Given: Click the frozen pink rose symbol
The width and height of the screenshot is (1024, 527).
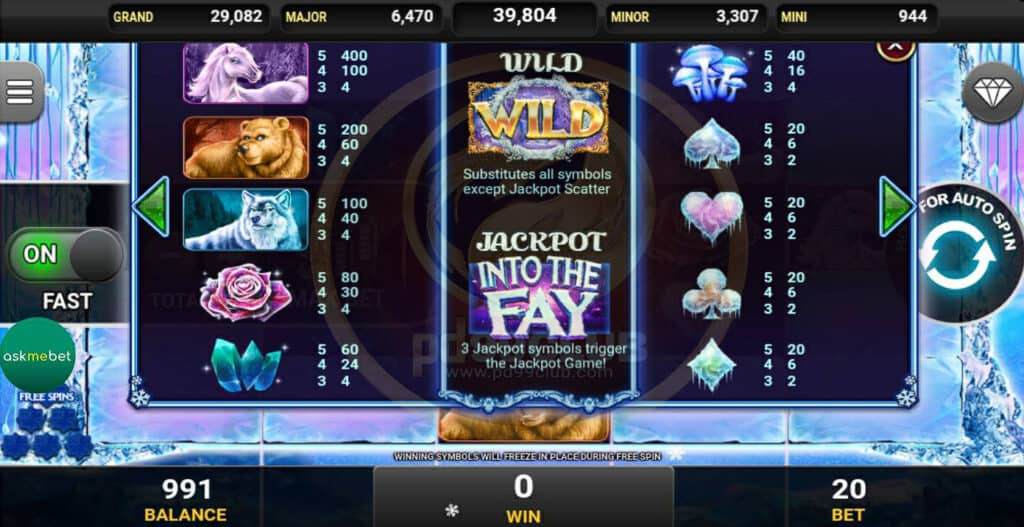Looking at the screenshot, I should coord(246,293).
